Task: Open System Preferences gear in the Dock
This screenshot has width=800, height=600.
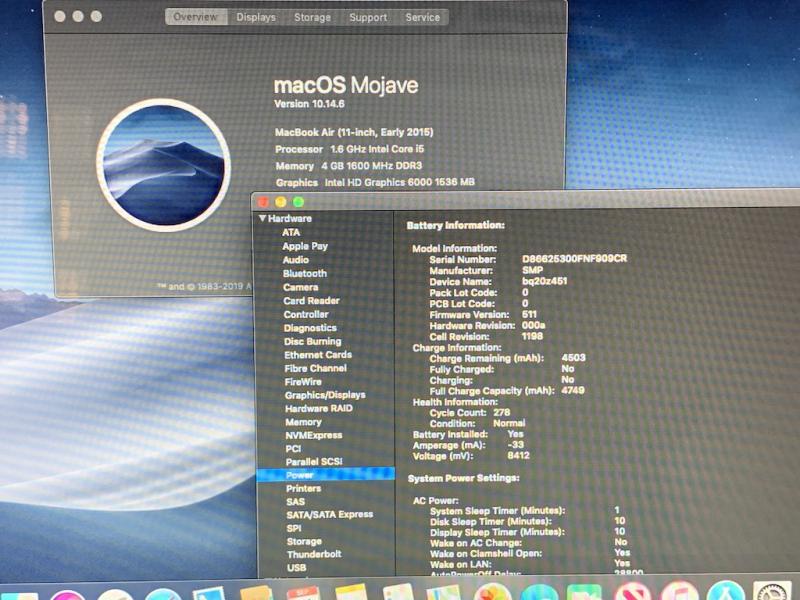Action: 771,592
